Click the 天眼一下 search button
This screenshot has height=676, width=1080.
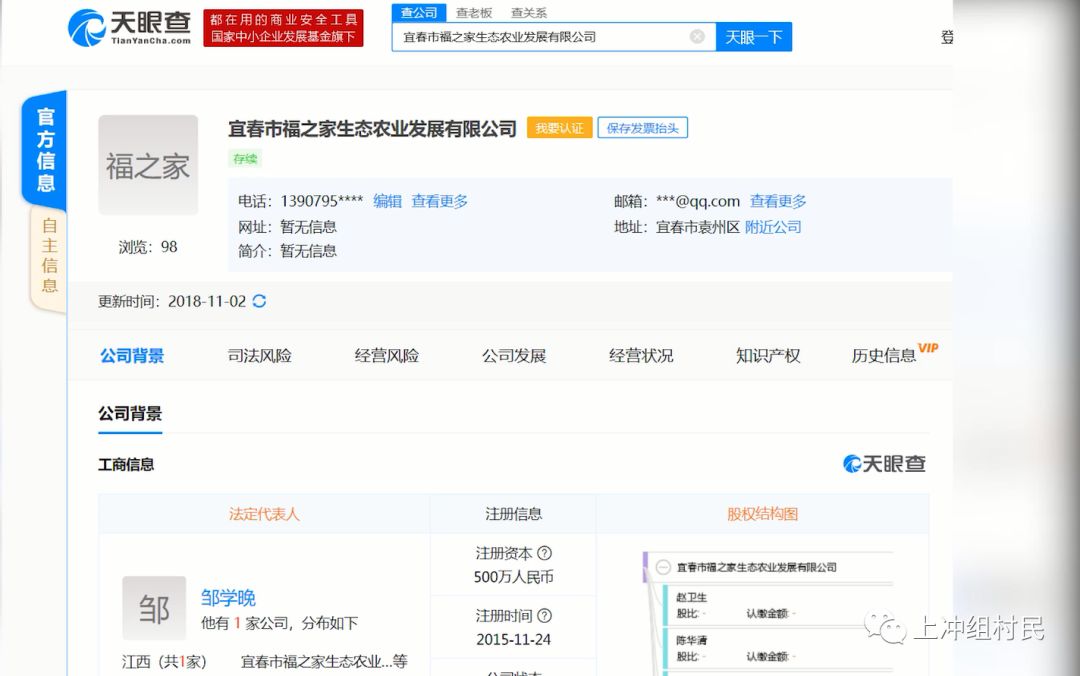click(754, 37)
